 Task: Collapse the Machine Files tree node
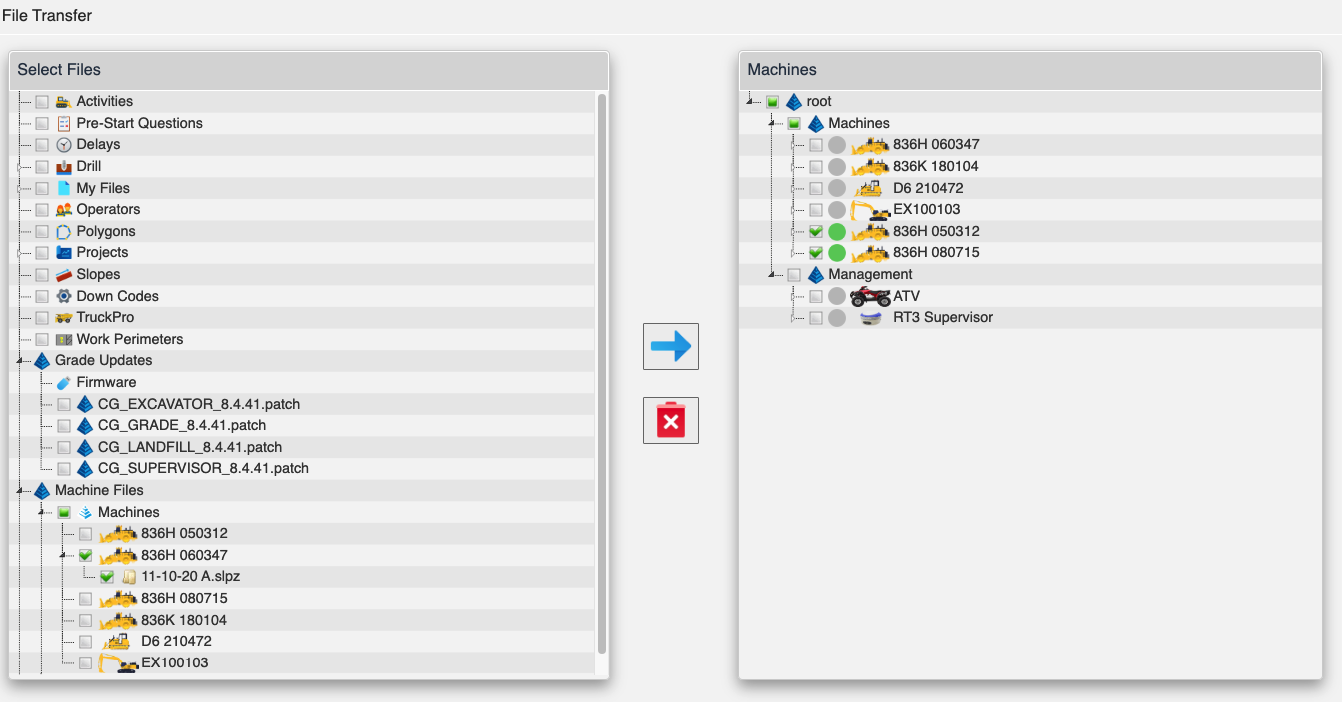pos(20,491)
